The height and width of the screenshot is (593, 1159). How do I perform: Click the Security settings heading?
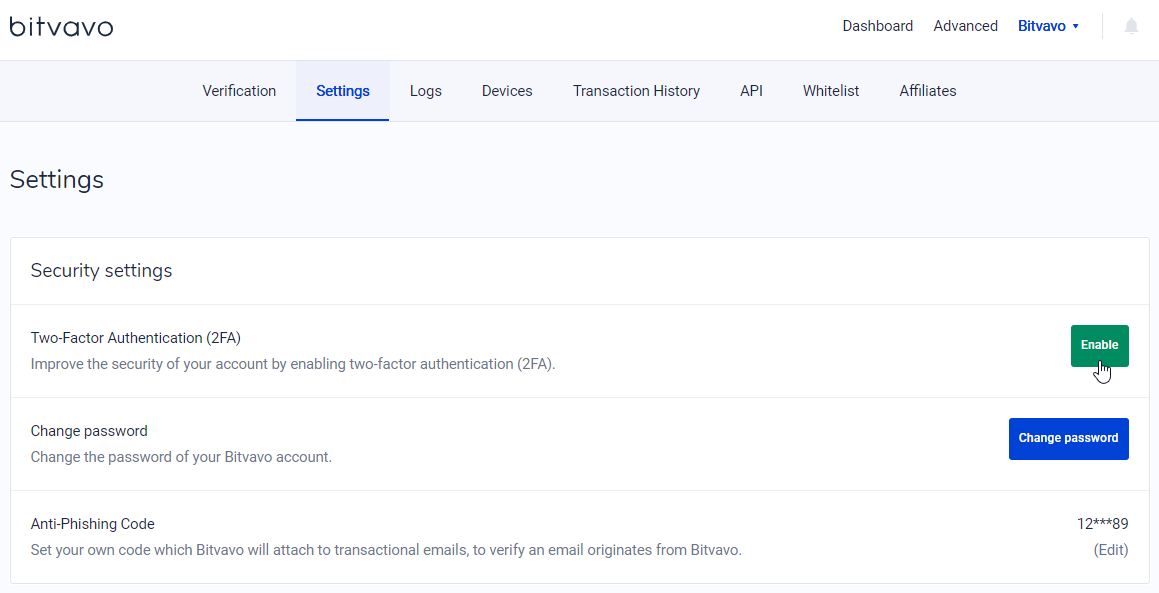click(x=101, y=271)
